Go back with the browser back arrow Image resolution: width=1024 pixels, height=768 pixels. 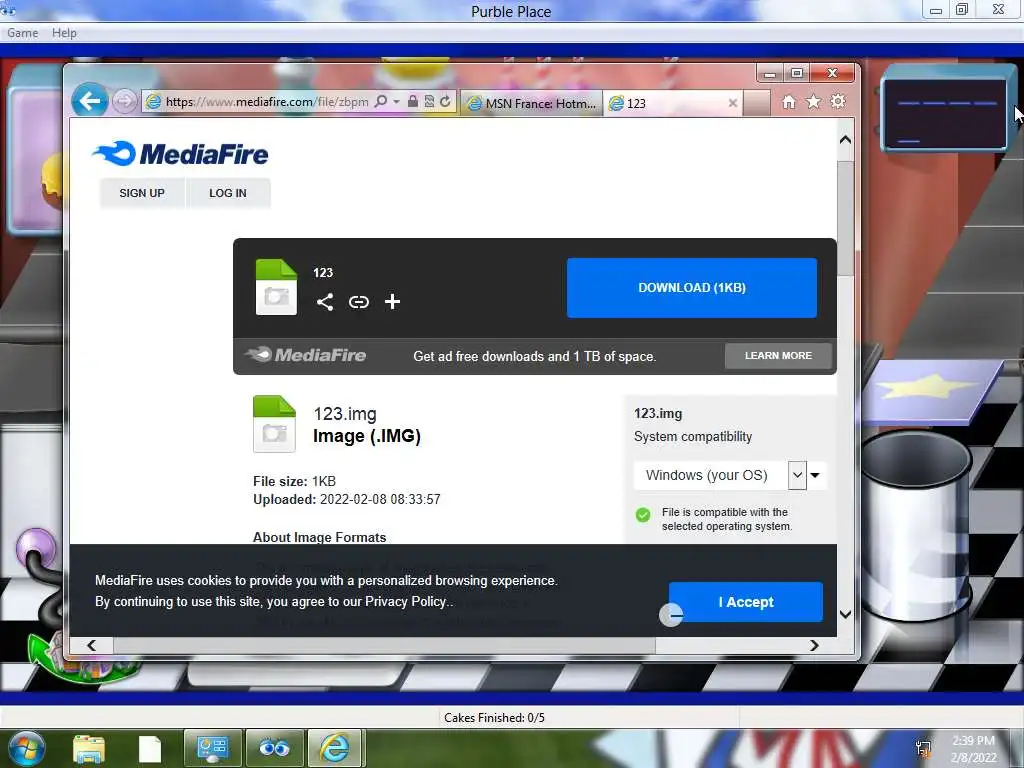(x=89, y=101)
